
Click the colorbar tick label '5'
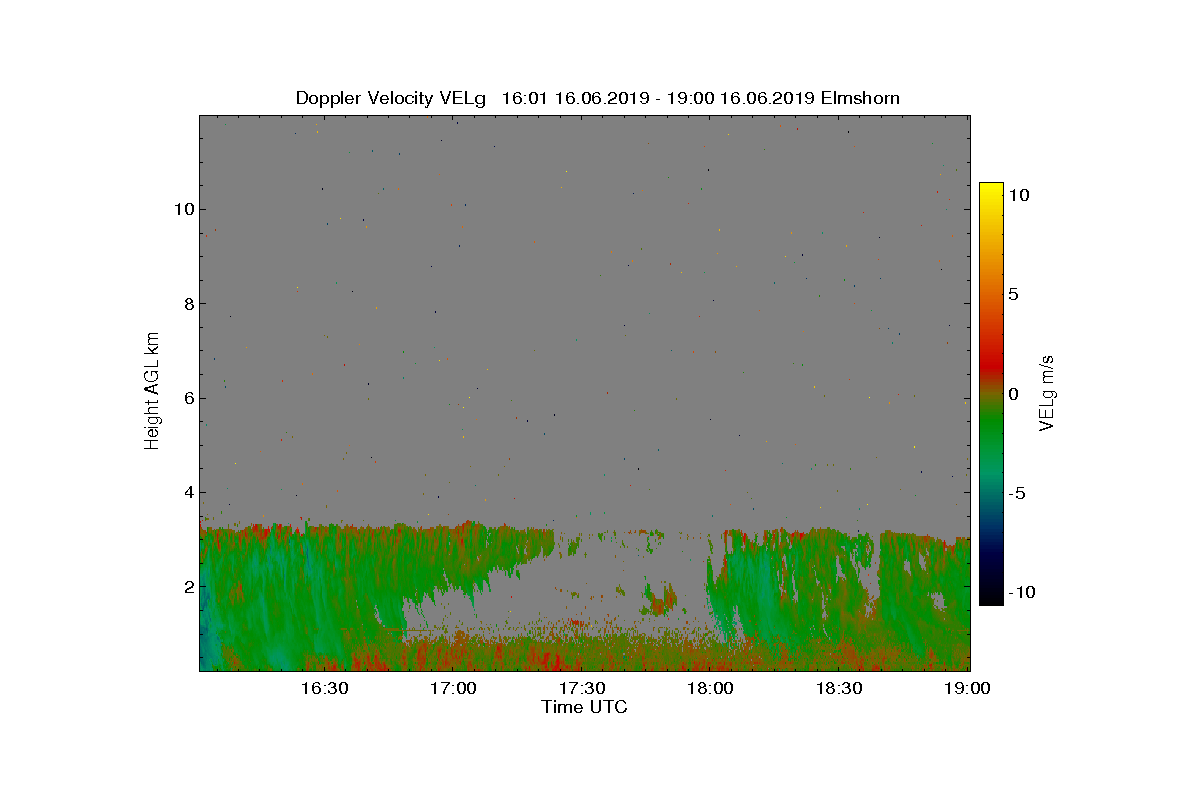[x=1013, y=295]
